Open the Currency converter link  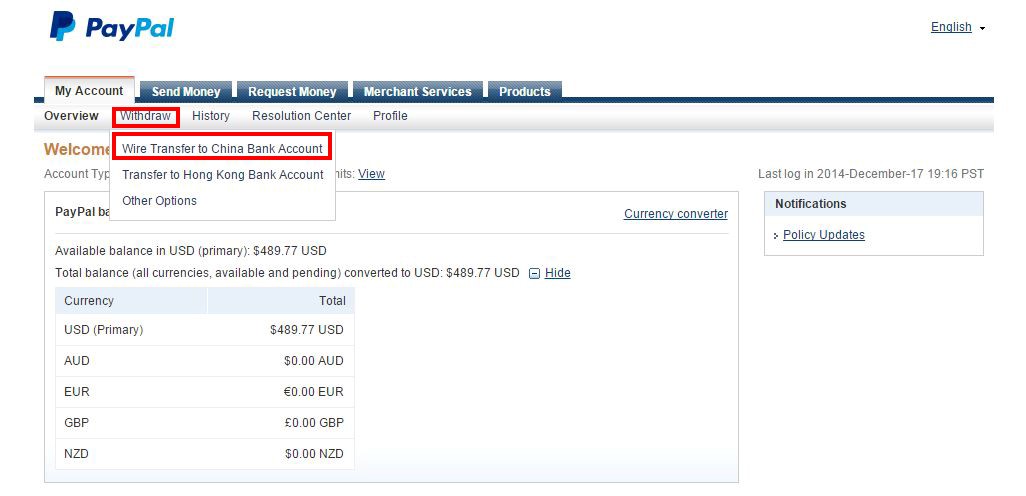pyautogui.click(x=675, y=214)
